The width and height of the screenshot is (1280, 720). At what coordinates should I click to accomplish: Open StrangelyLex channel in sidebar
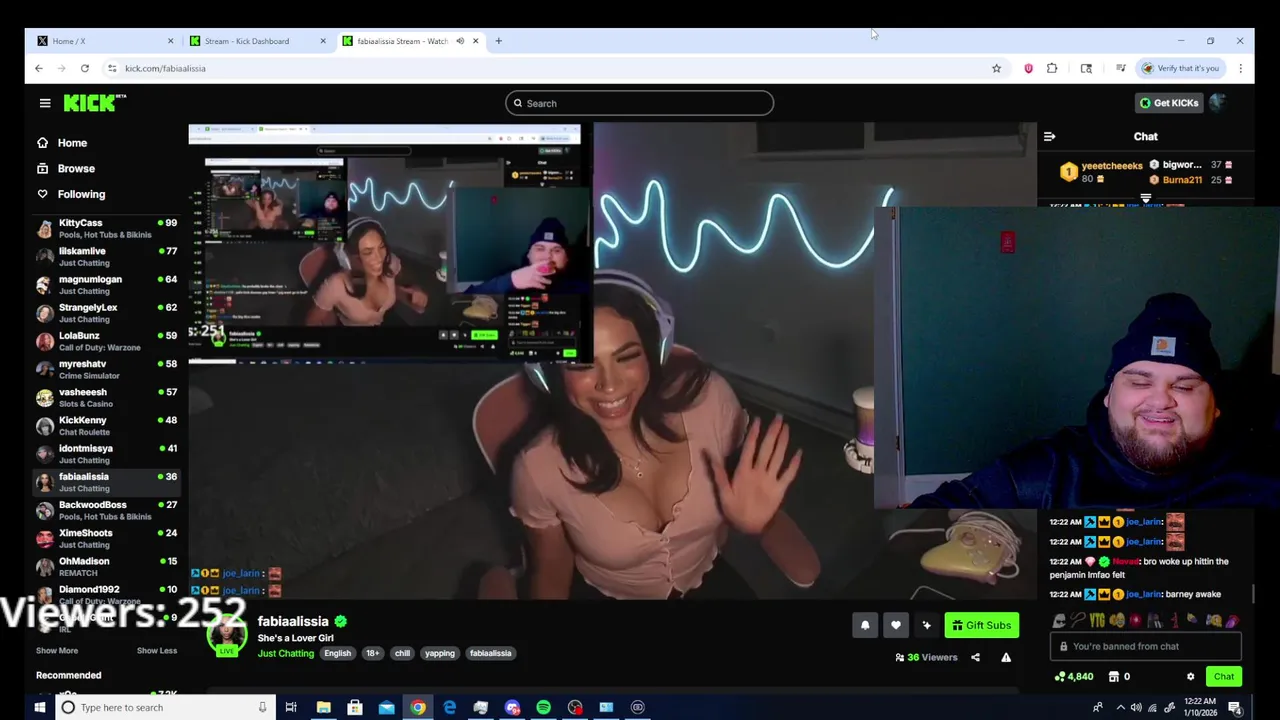pos(106,313)
